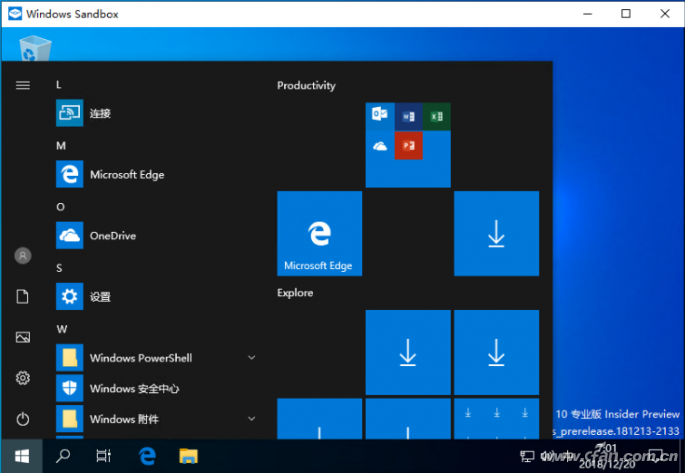Expand the Start menu hamburger navigation
The image size is (685, 473).
tap(23, 85)
